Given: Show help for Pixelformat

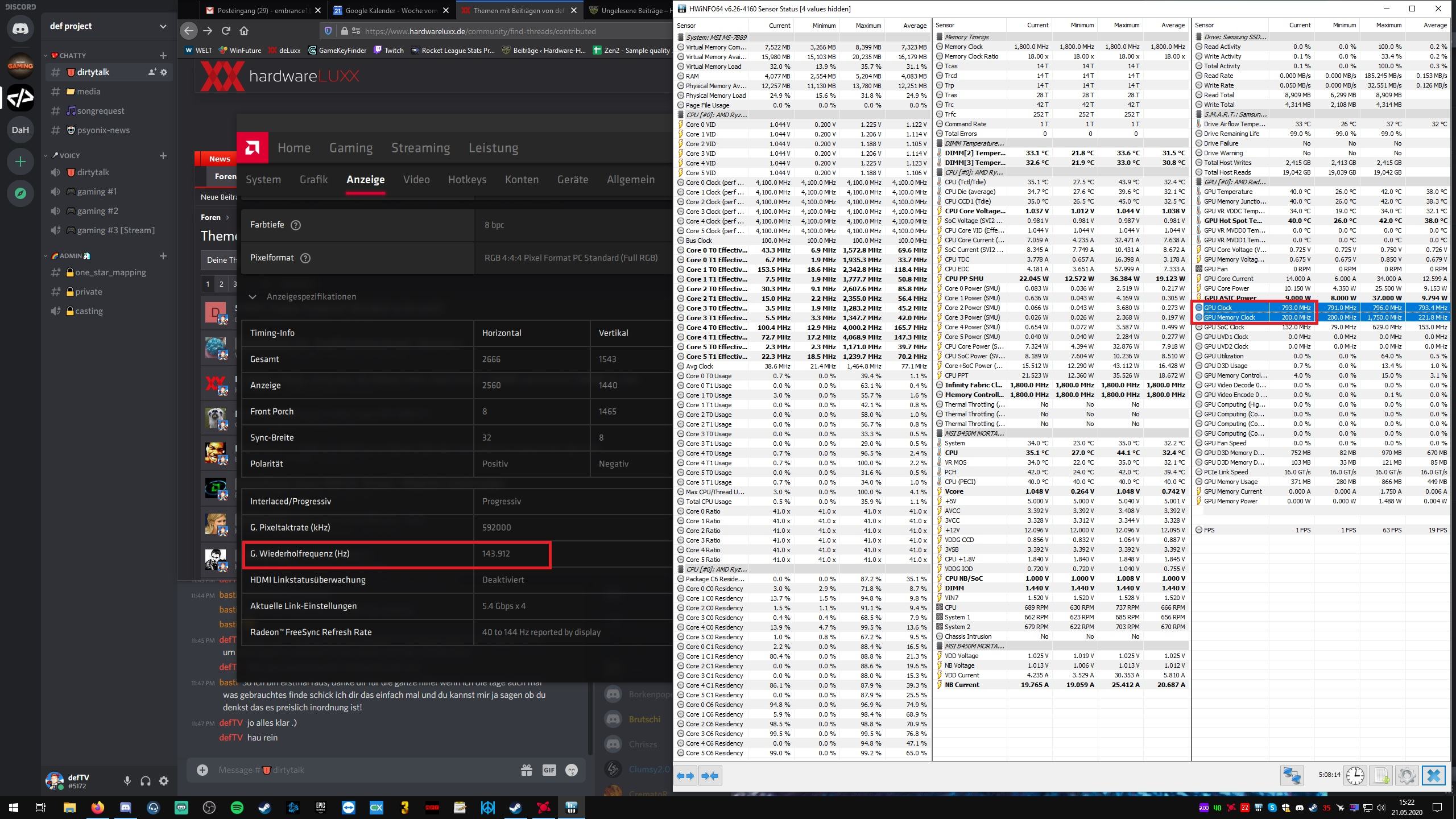Looking at the screenshot, I should tap(305, 258).
